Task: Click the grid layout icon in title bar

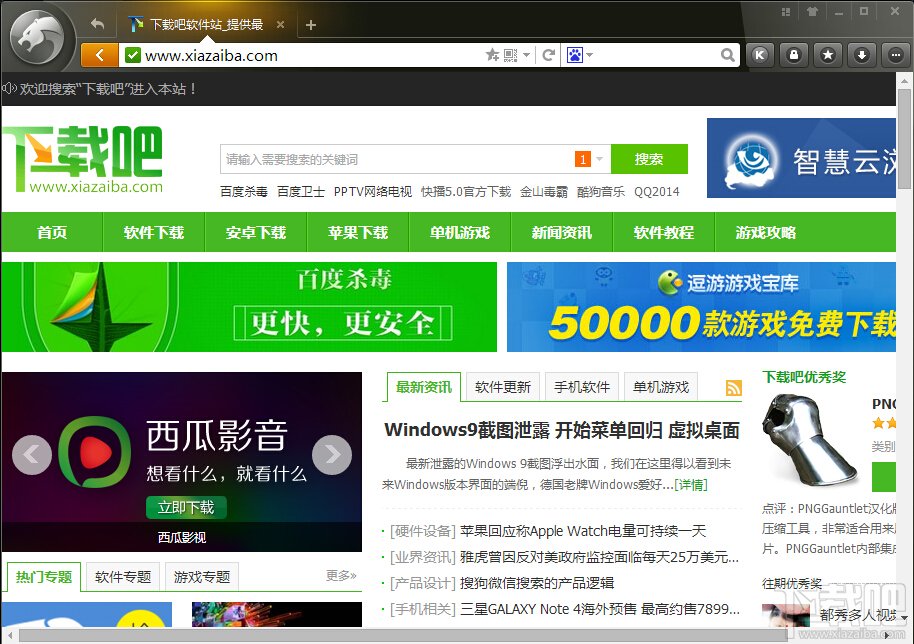Action: click(x=786, y=12)
